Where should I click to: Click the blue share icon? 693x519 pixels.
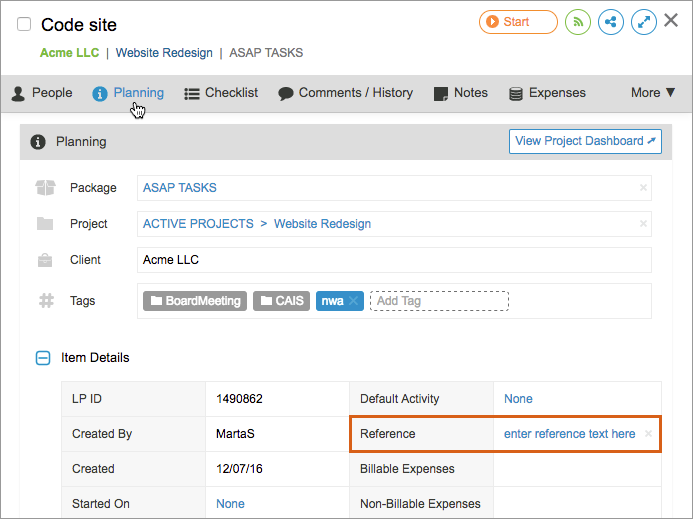tap(611, 22)
